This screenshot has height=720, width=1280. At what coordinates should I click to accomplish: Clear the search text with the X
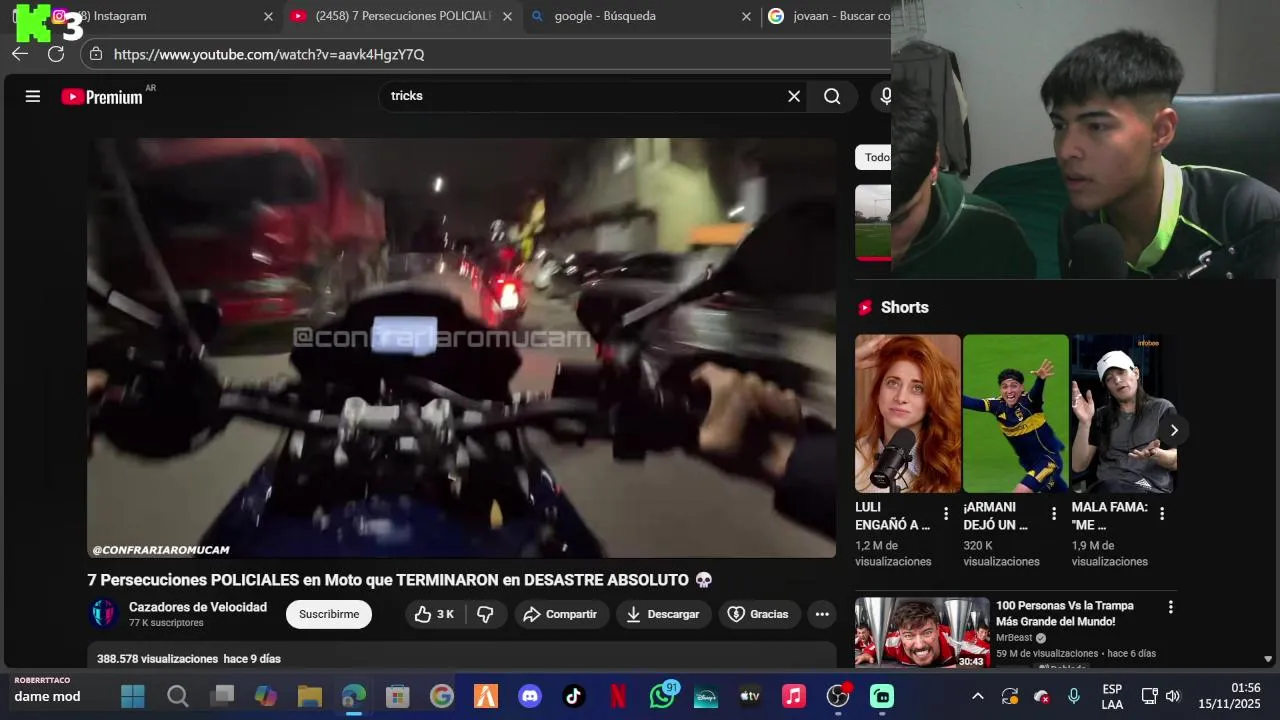794,96
